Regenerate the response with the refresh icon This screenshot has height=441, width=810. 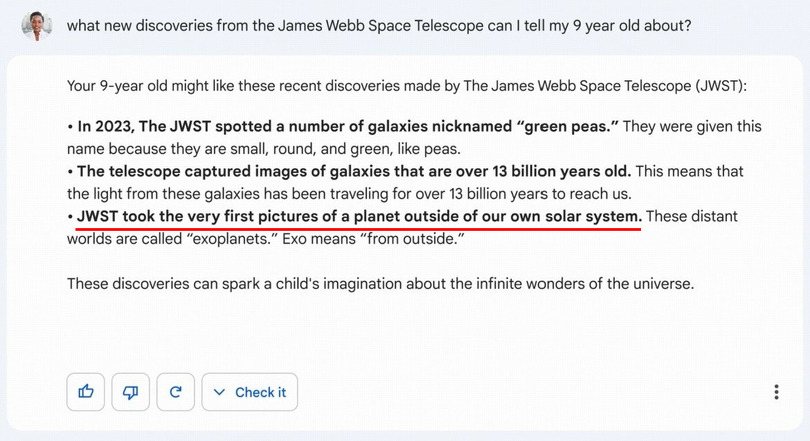(x=176, y=392)
